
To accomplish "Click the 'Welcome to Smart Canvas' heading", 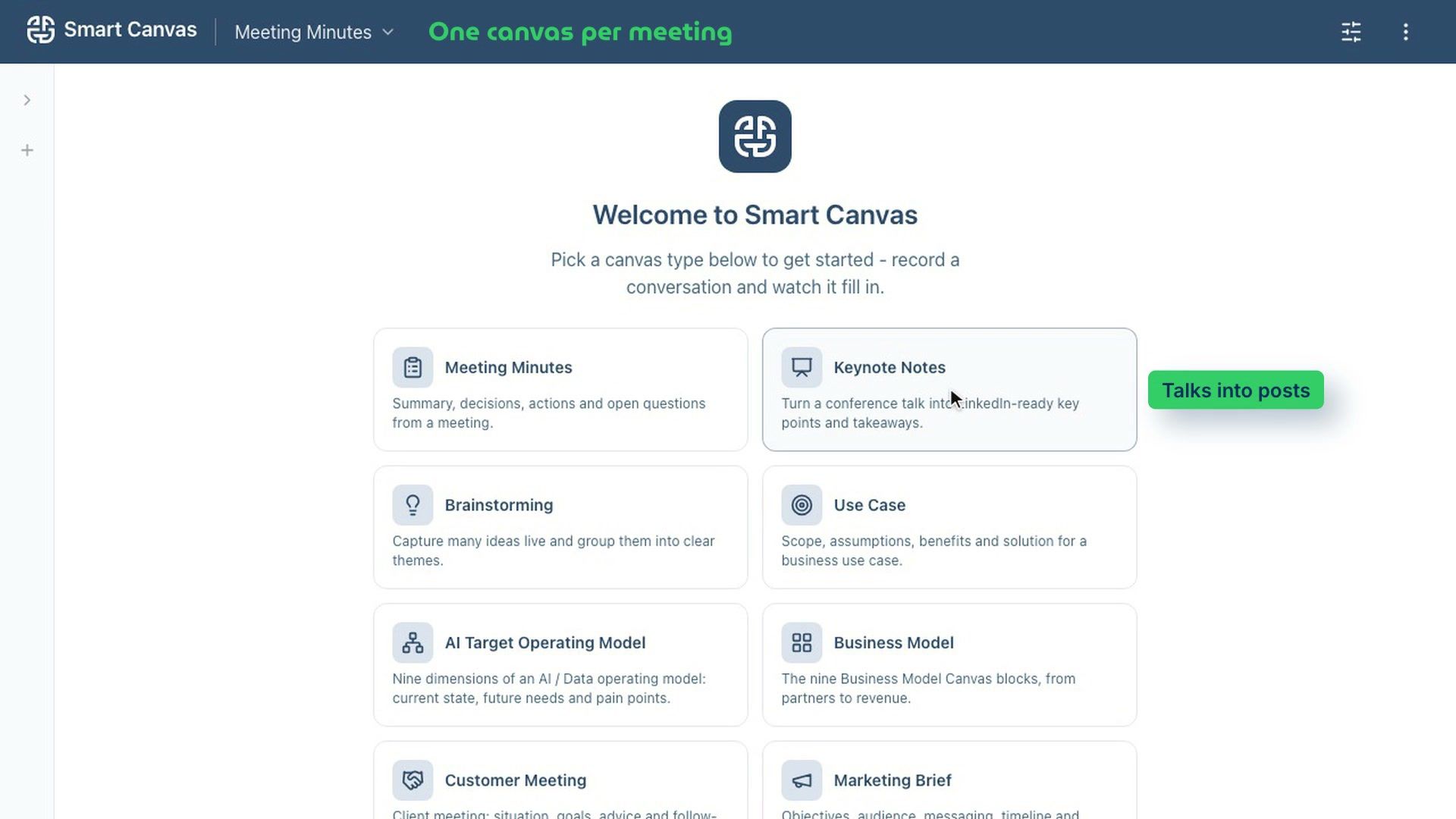I will (755, 215).
